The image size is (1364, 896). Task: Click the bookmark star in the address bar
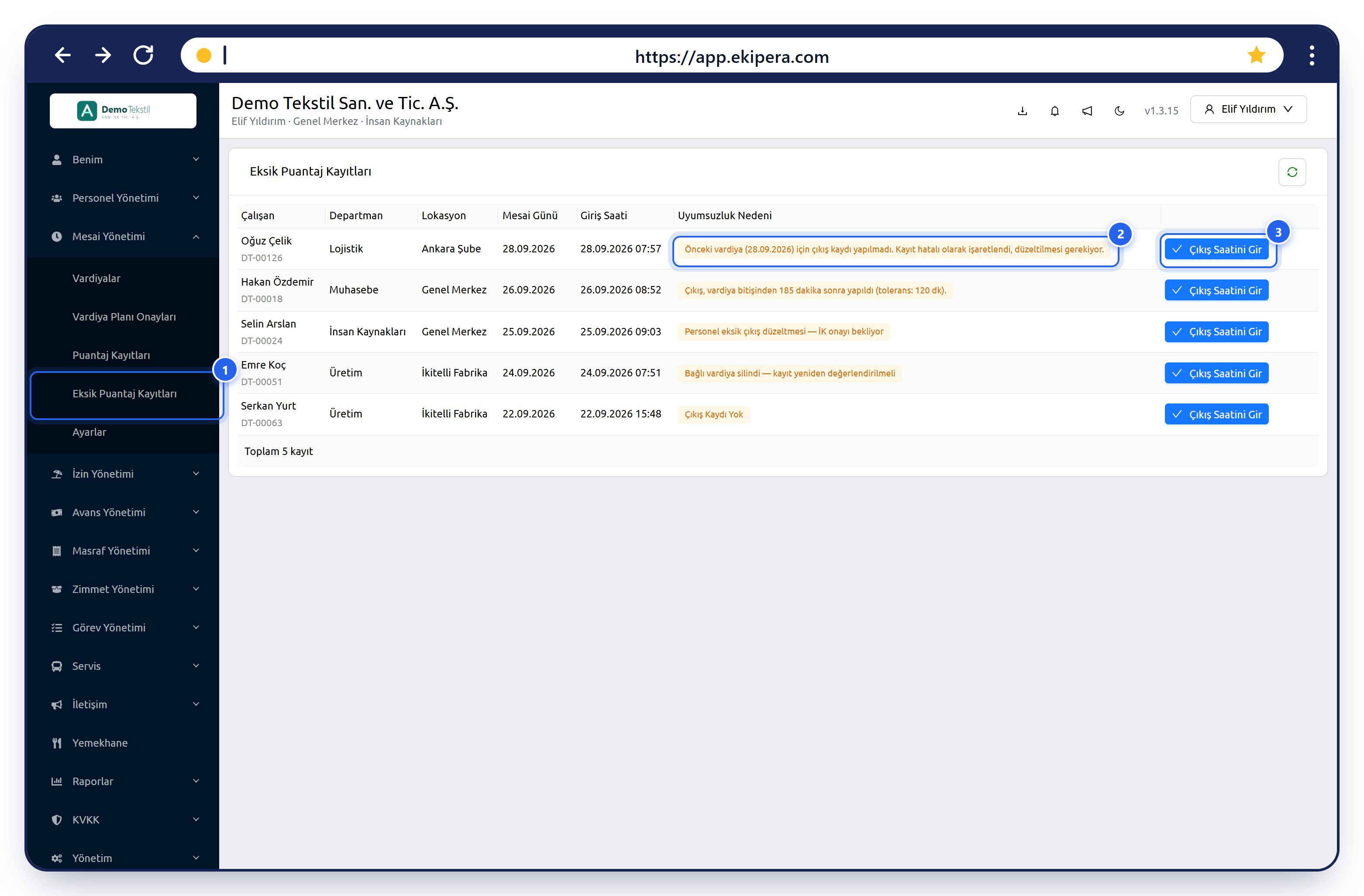1256,55
